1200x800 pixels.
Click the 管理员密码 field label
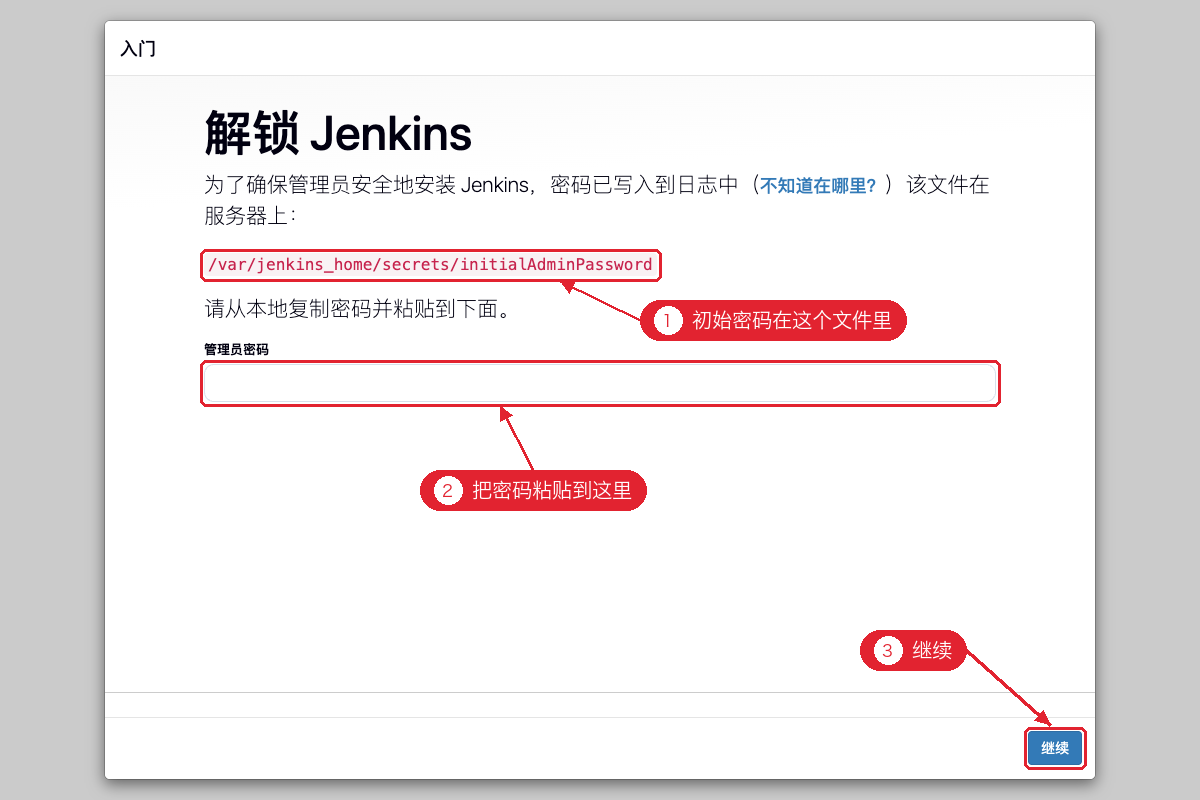pyautogui.click(x=236, y=349)
